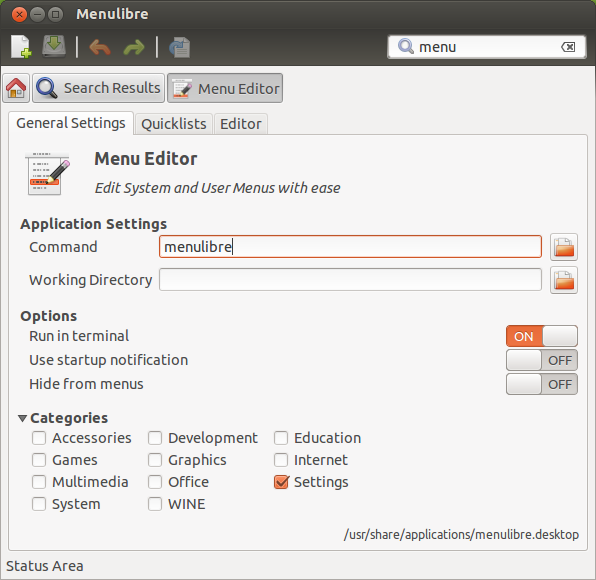Clear the search field with the erase icon
This screenshot has width=596, height=580.
pos(568,47)
